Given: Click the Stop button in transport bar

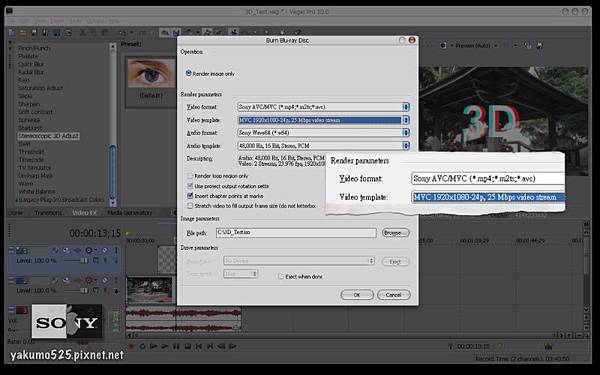Looking at the screenshot, I should tap(188, 346).
